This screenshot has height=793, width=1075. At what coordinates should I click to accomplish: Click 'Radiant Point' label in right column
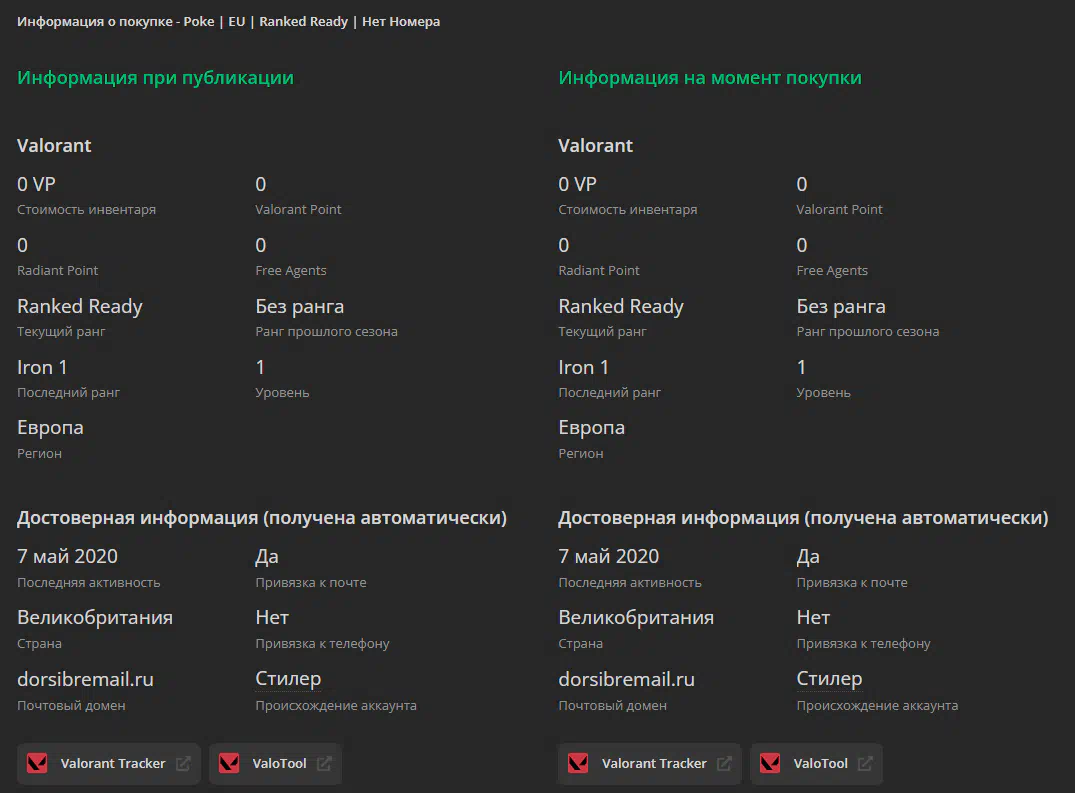599,271
